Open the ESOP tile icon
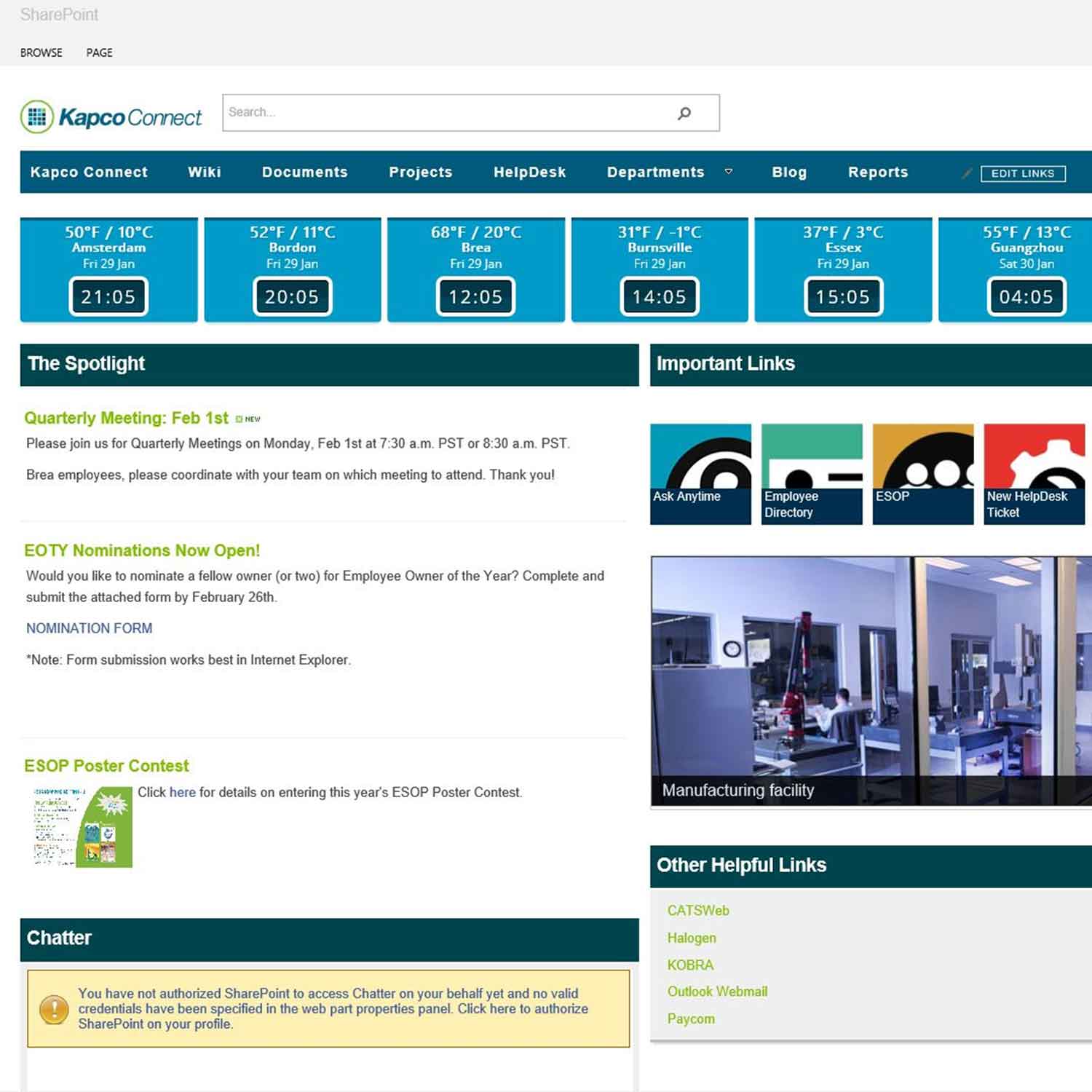Image resolution: width=1092 pixels, height=1092 pixels. (x=922, y=457)
